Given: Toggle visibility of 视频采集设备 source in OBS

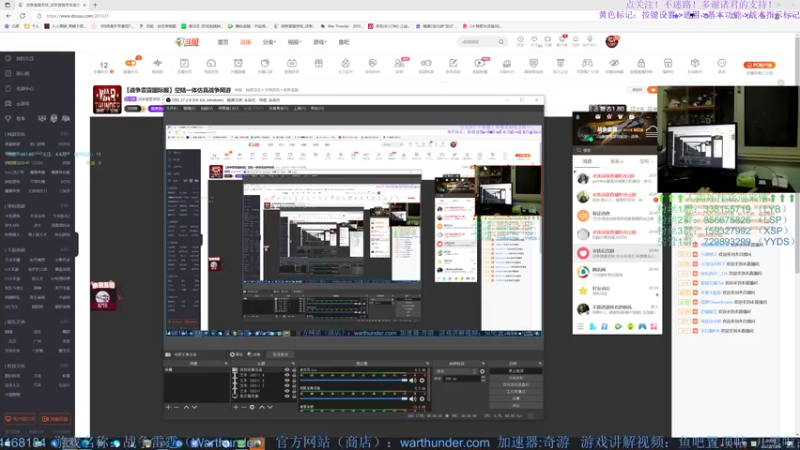Looking at the screenshot, I should tap(287, 370).
